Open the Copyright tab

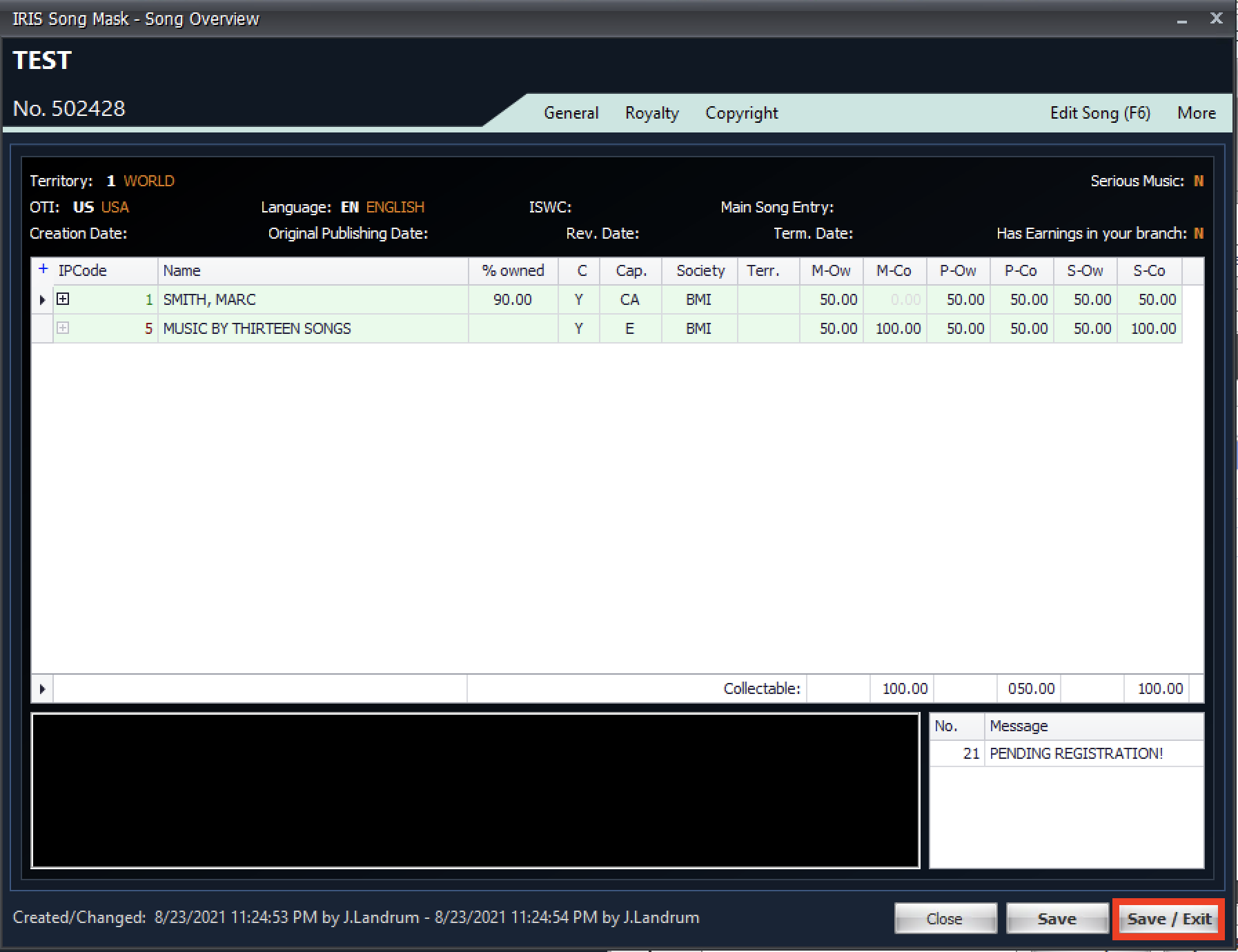click(x=741, y=113)
